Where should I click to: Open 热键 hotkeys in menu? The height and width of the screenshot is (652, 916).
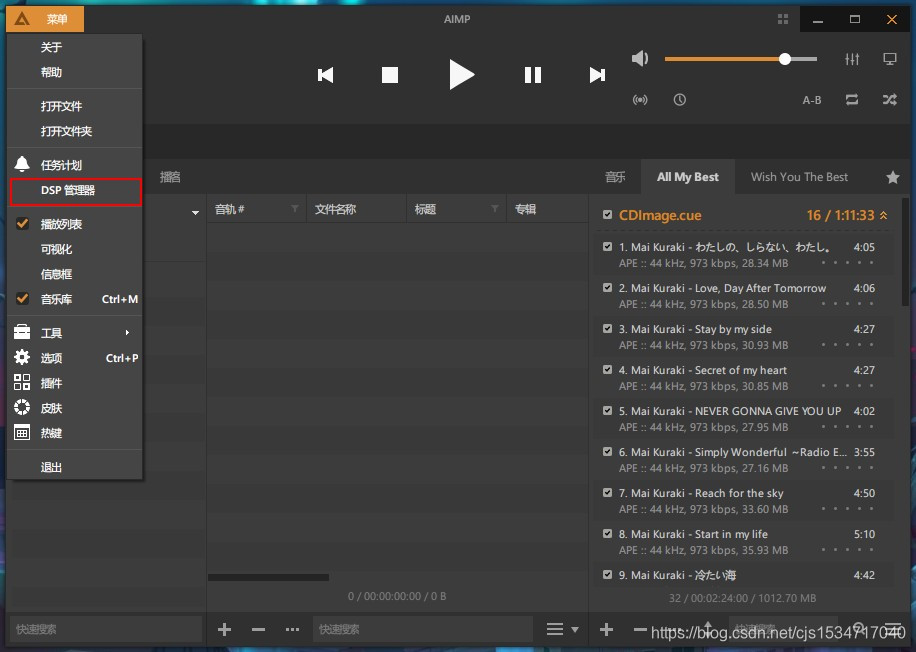(75, 433)
